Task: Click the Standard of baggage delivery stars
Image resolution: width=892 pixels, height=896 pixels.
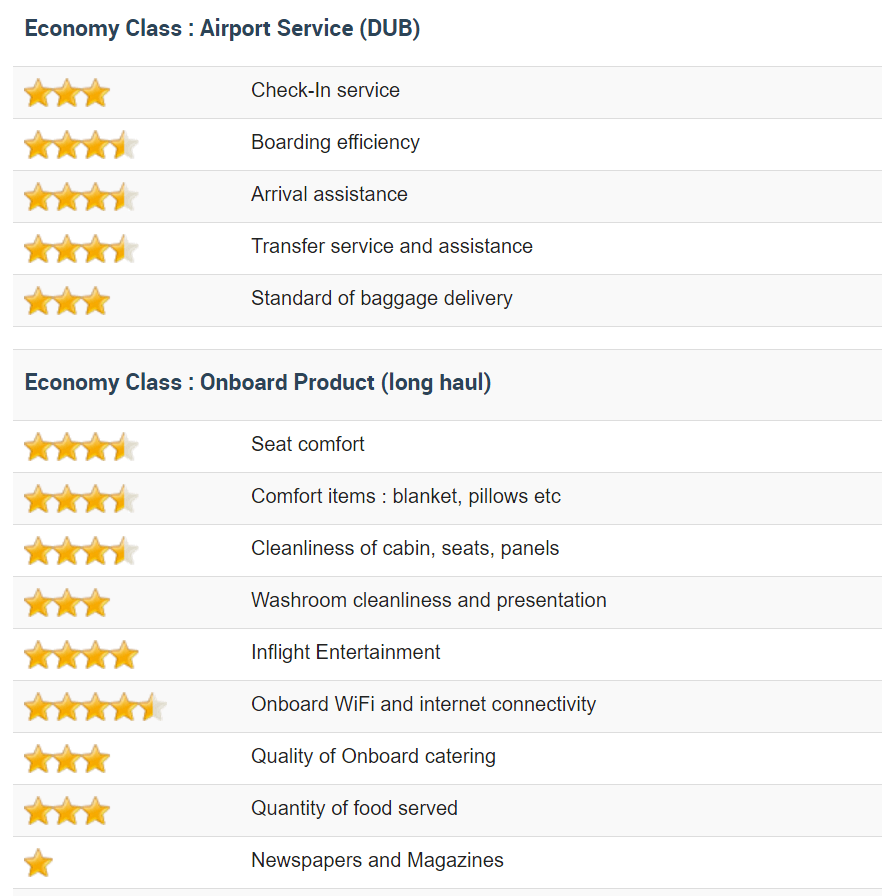Action: pos(66,301)
